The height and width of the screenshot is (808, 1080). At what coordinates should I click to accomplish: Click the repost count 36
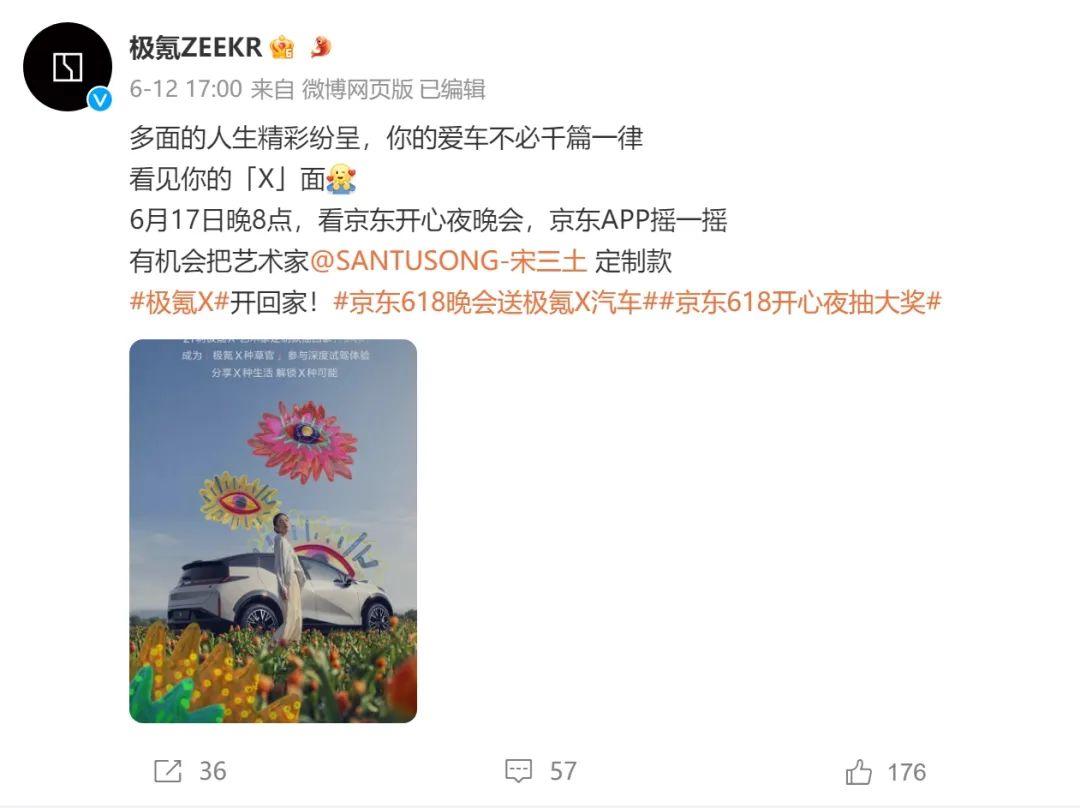point(213,771)
